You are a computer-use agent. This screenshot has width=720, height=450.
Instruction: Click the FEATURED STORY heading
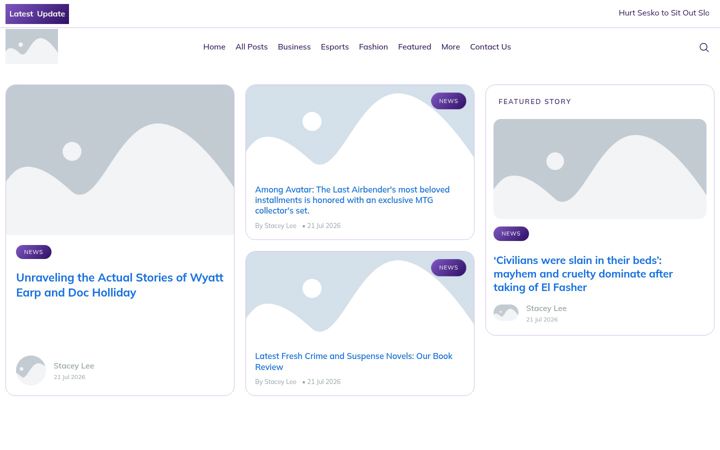(x=534, y=101)
